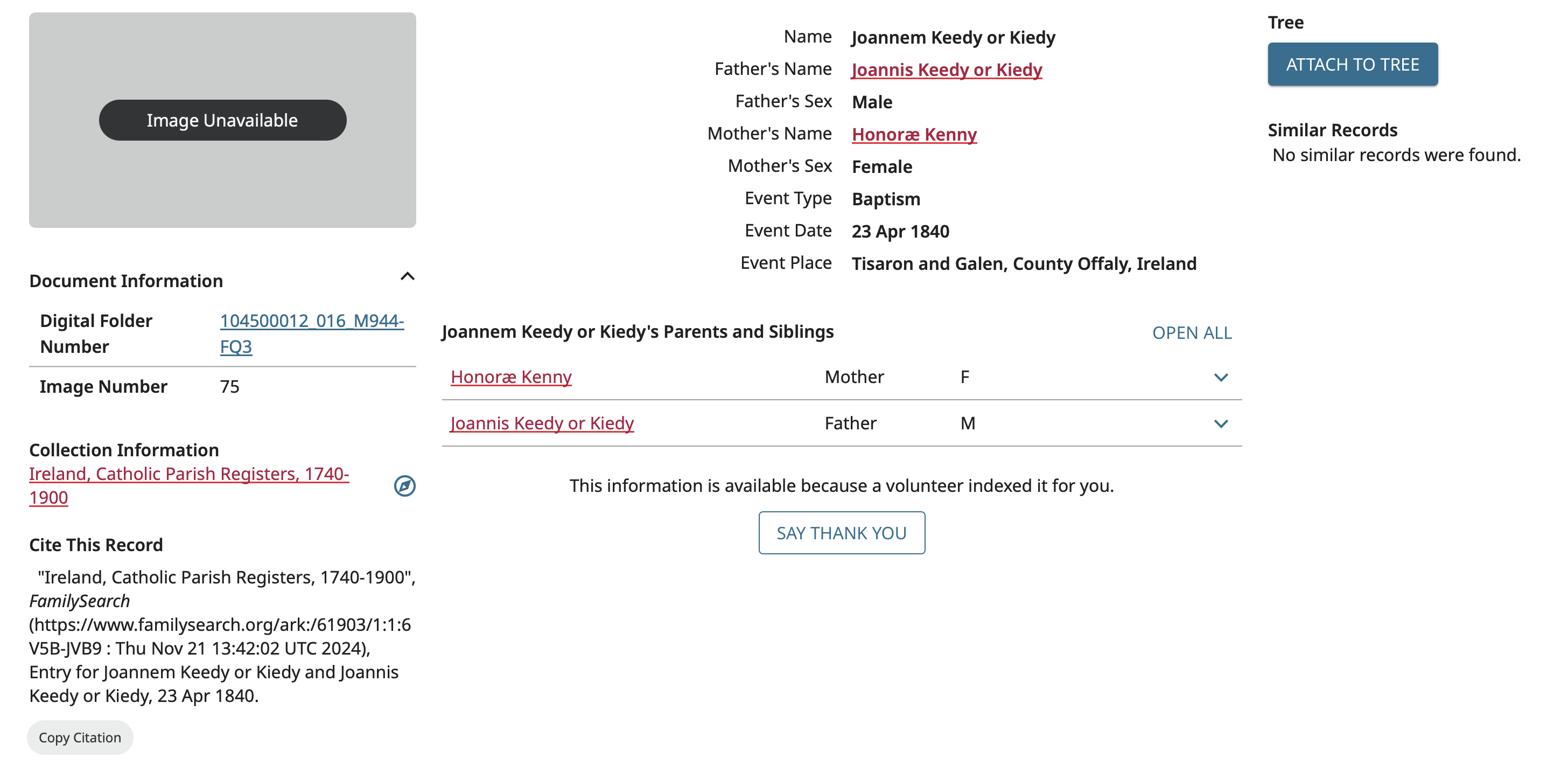Screen dimensions: 1568x765
Task: Click Joannis Keedy or Kiedy in parents list
Action: [542, 423]
